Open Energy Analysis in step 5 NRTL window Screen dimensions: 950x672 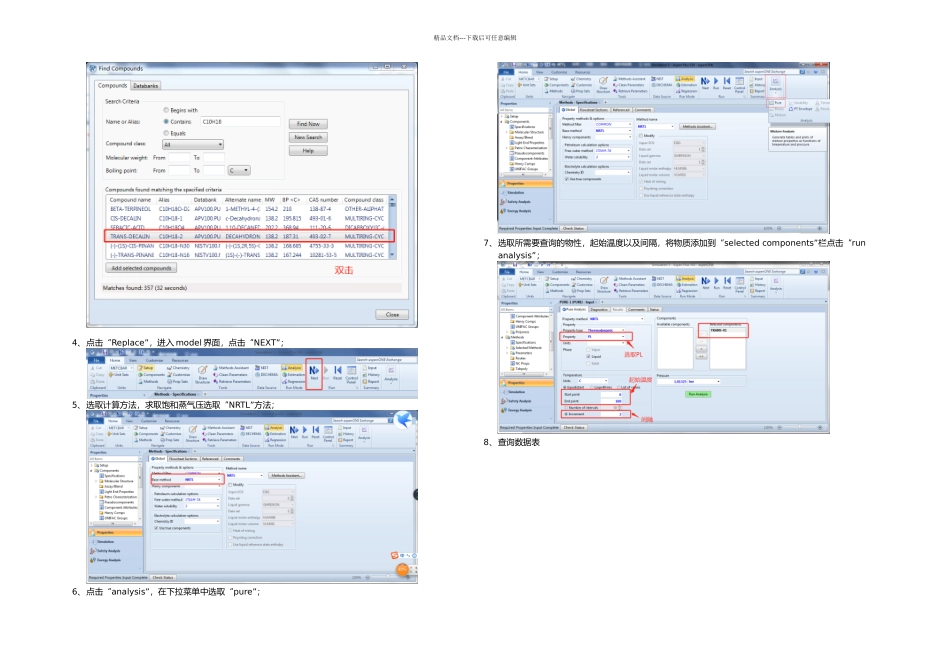pyautogui.click(x=106, y=560)
